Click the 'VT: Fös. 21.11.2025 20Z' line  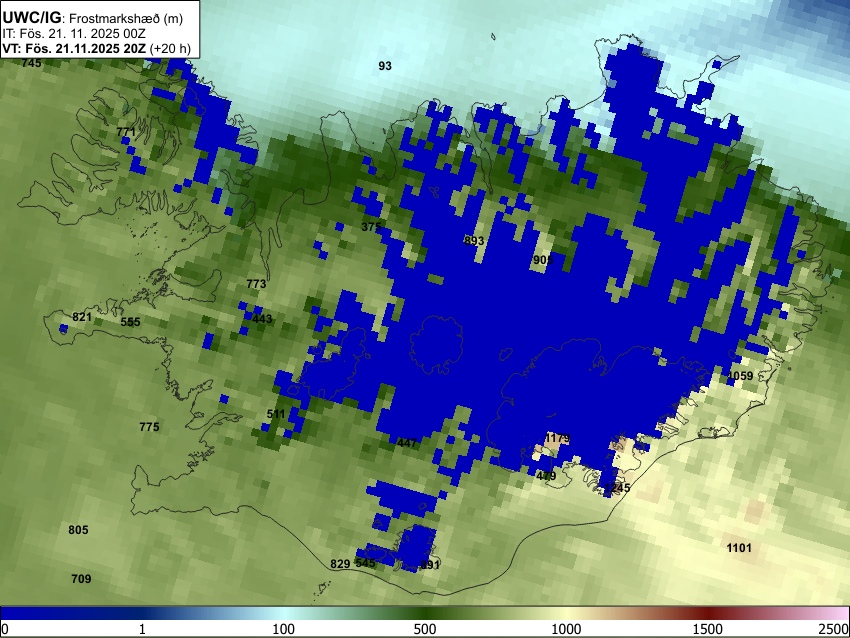tap(74, 48)
